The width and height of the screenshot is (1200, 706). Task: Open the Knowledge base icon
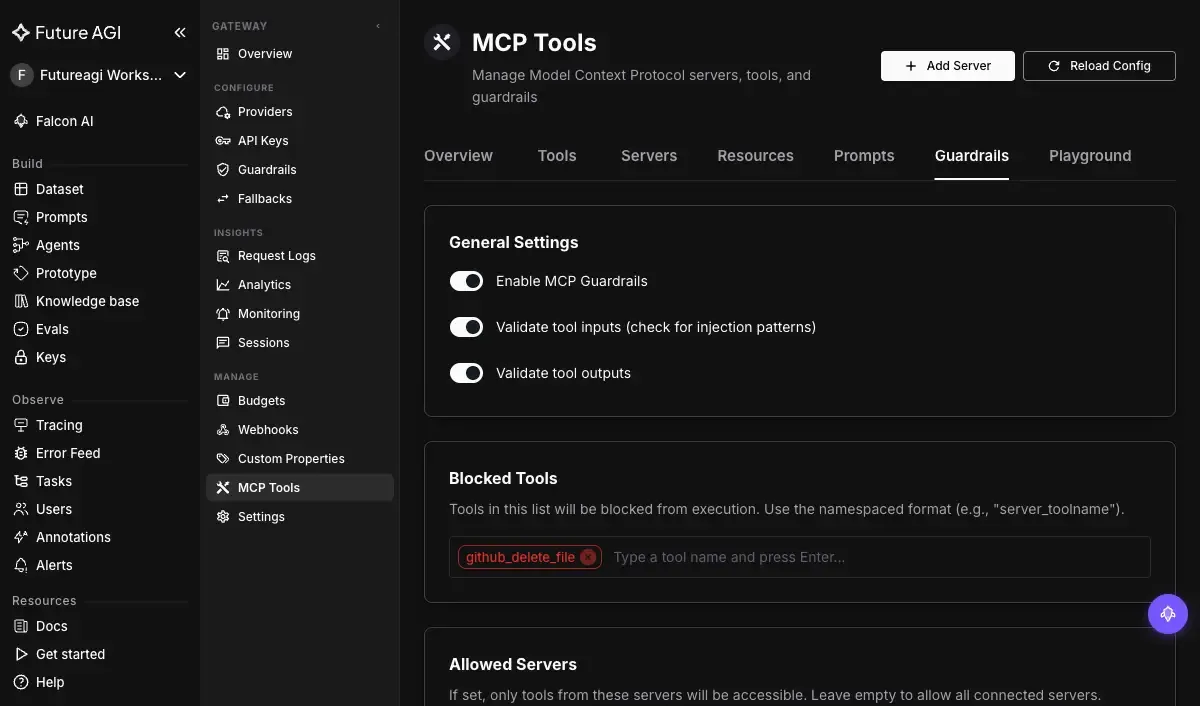click(x=21, y=301)
